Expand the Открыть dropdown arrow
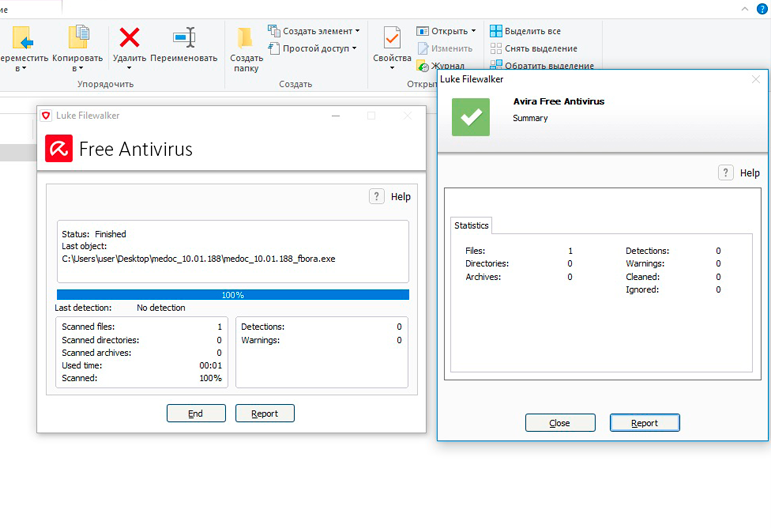This screenshot has width=771, height=528. pos(474,30)
